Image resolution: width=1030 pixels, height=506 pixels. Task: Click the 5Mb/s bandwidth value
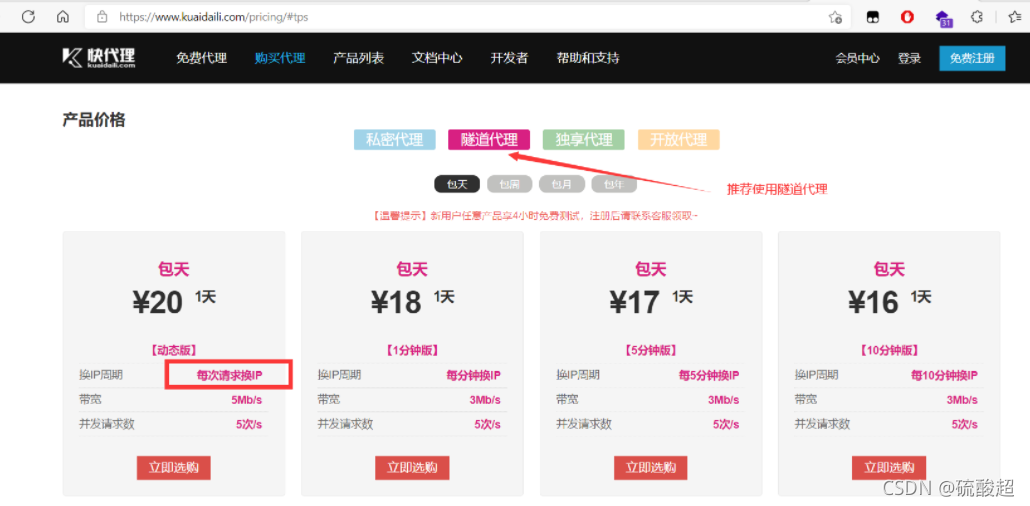coord(246,400)
